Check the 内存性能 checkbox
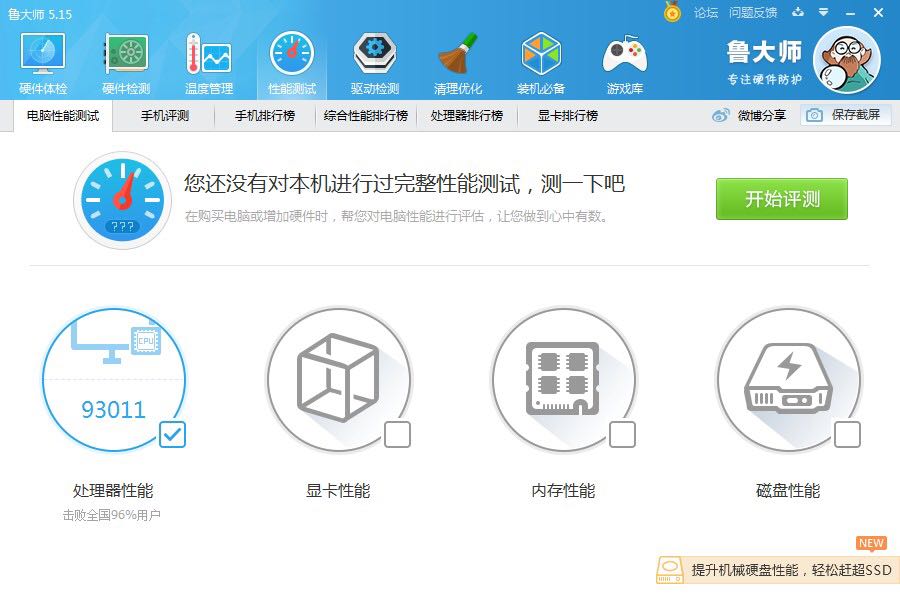Viewport: 900px width, 600px height. [x=622, y=435]
